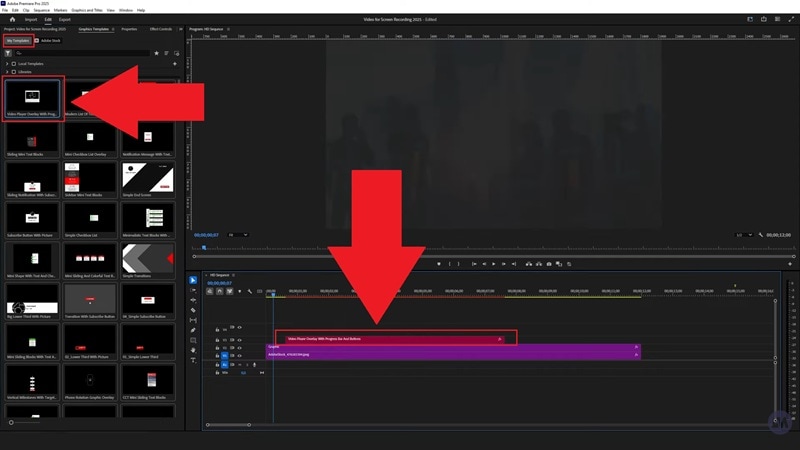Open the Graphics Templates panel menu
The width and height of the screenshot is (800, 450).
pos(113,29)
